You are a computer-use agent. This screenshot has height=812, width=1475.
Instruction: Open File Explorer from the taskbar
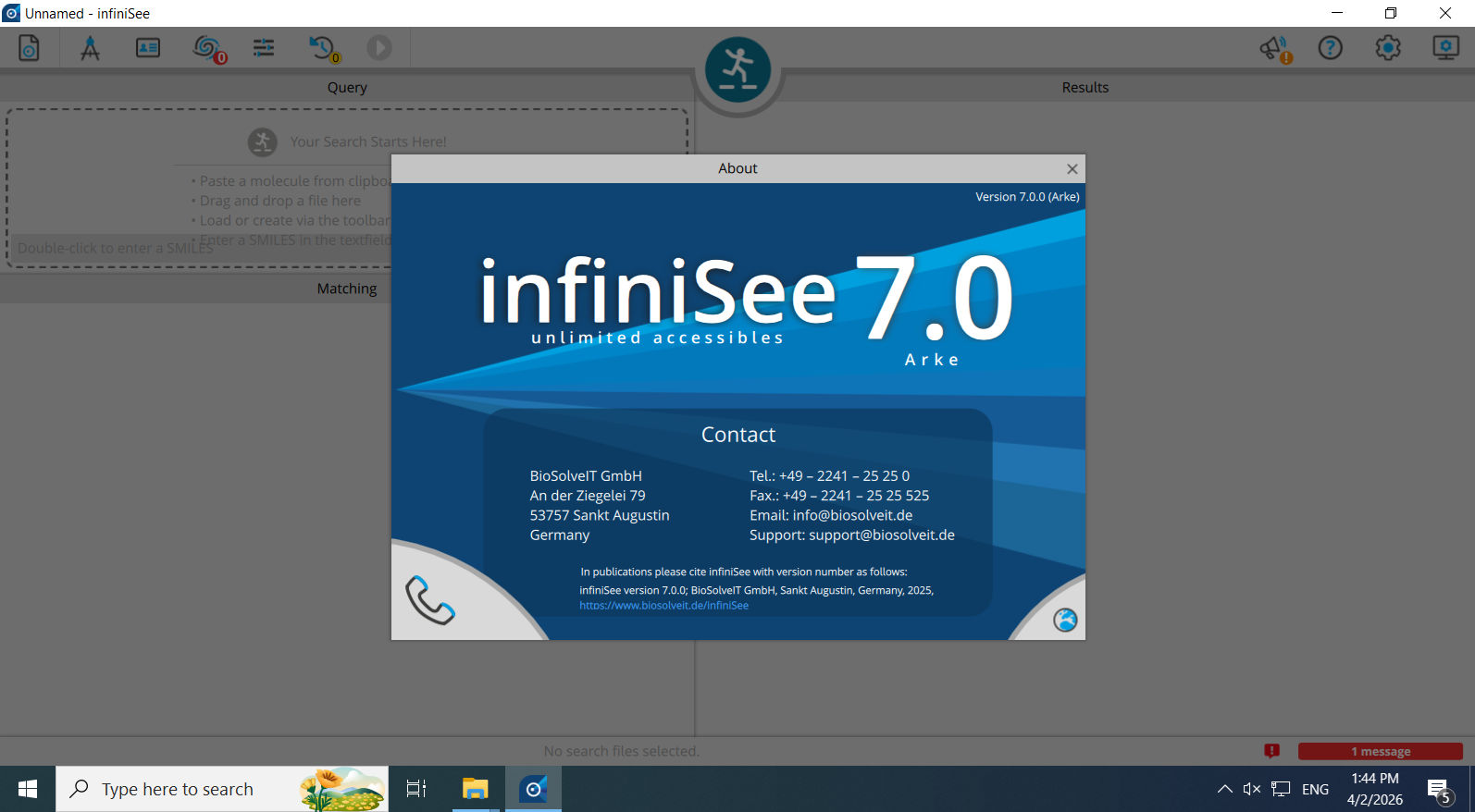tap(475, 789)
